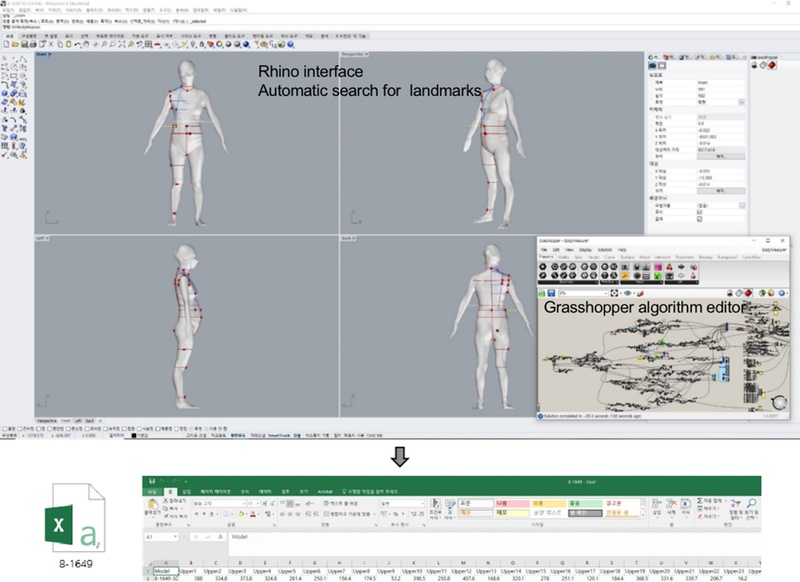Click the Undo icon in Rhino toolbar
This screenshot has height=582, width=800.
click(x=80, y=44)
